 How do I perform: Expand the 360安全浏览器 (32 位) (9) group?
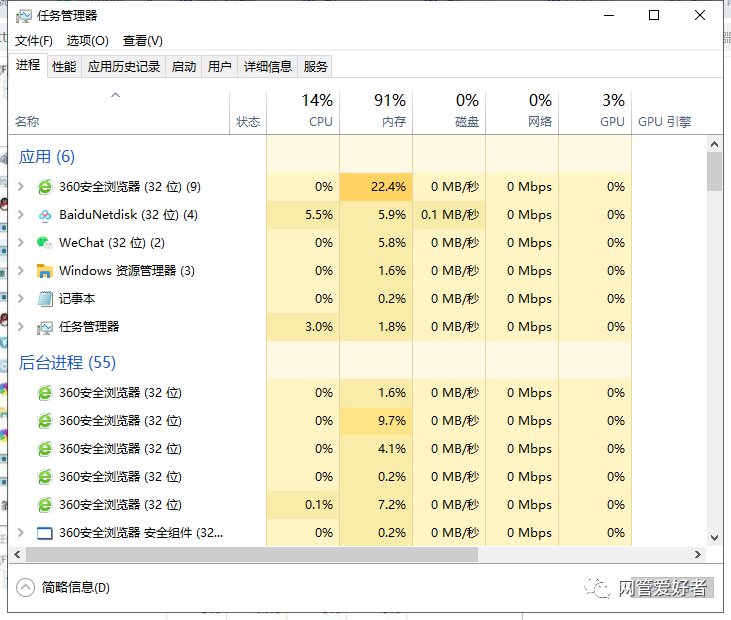coord(21,187)
